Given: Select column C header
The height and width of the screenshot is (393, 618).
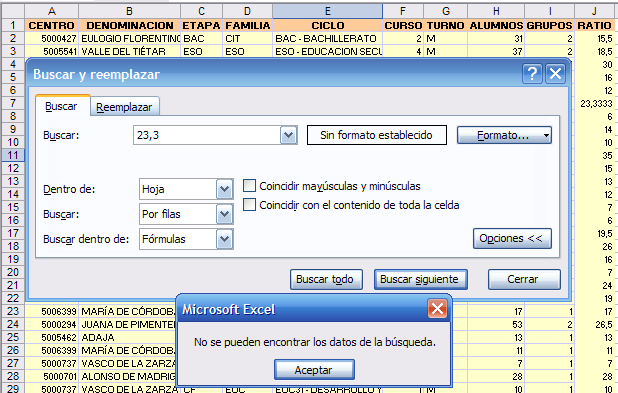Looking at the screenshot, I should pyautogui.click(x=201, y=11).
